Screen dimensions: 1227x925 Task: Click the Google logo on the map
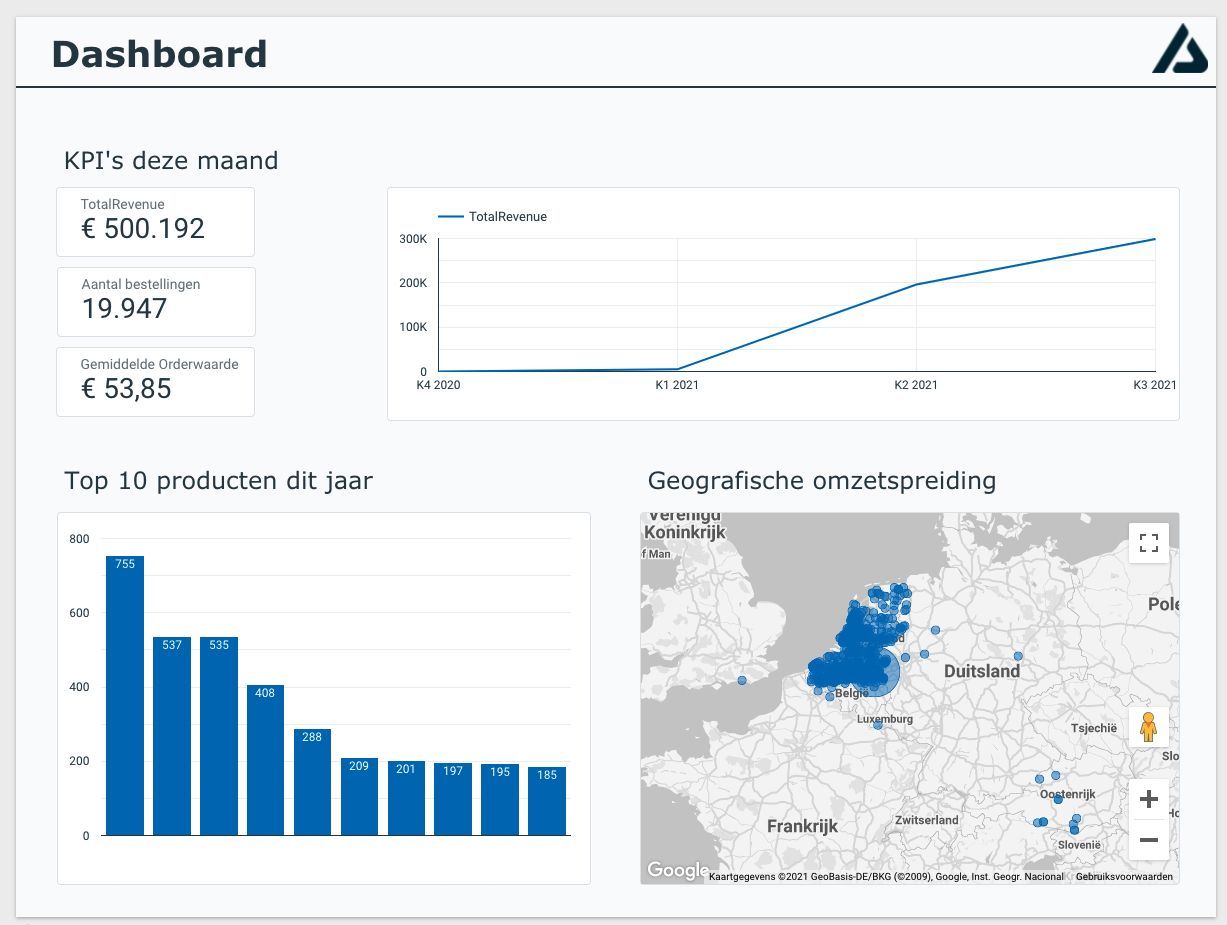coord(678,871)
